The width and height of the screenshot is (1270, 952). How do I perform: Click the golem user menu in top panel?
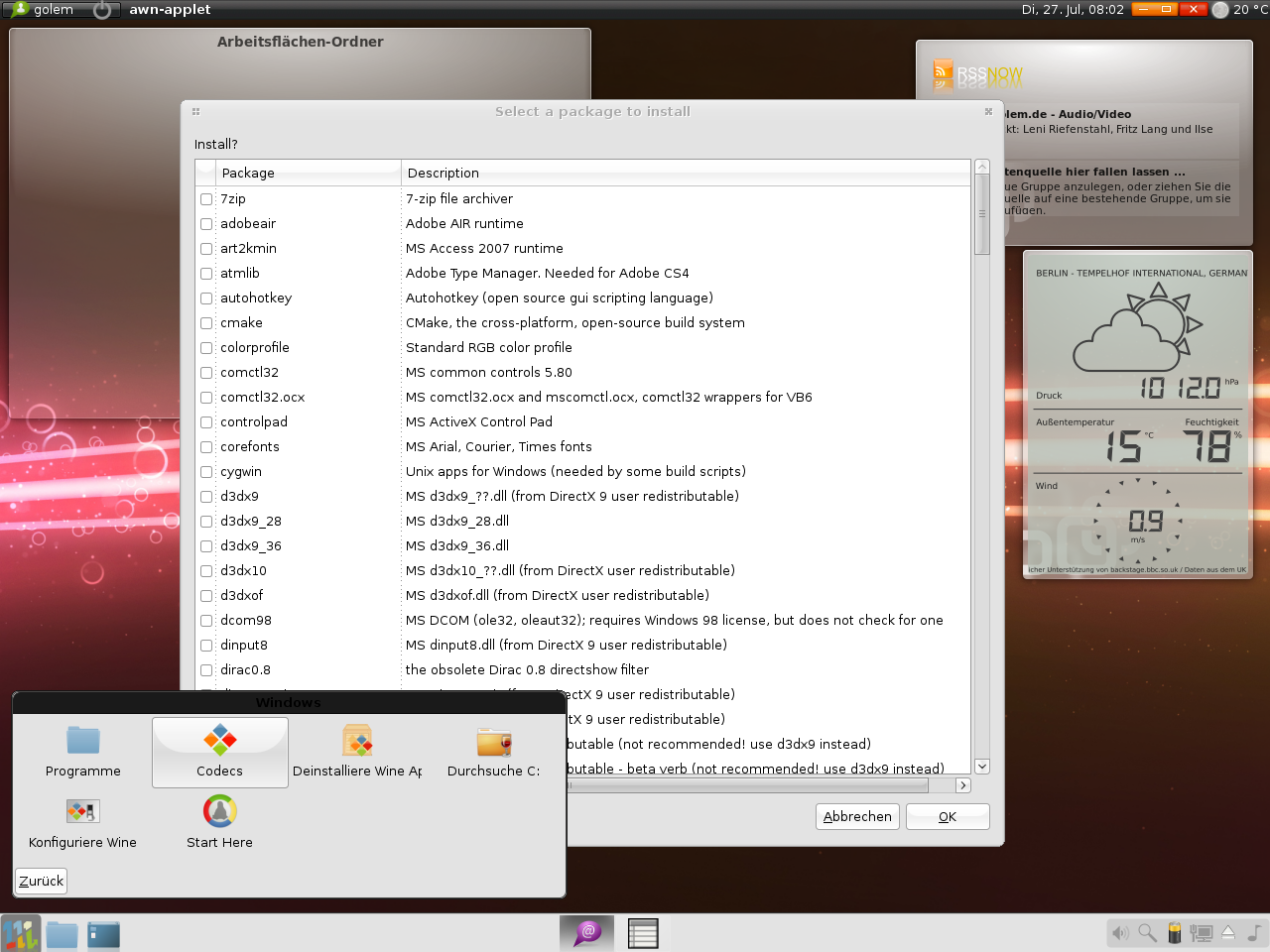(x=44, y=10)
